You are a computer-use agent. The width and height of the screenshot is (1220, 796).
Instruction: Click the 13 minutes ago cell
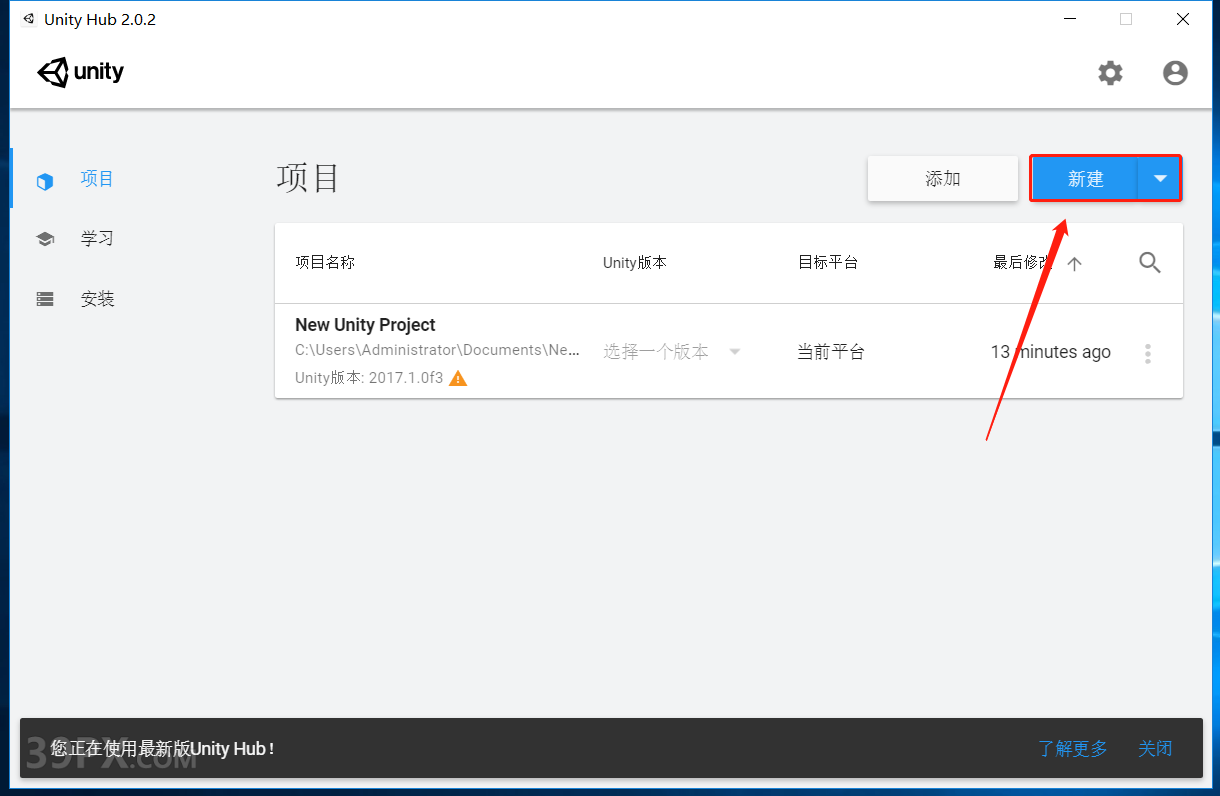1051,352
